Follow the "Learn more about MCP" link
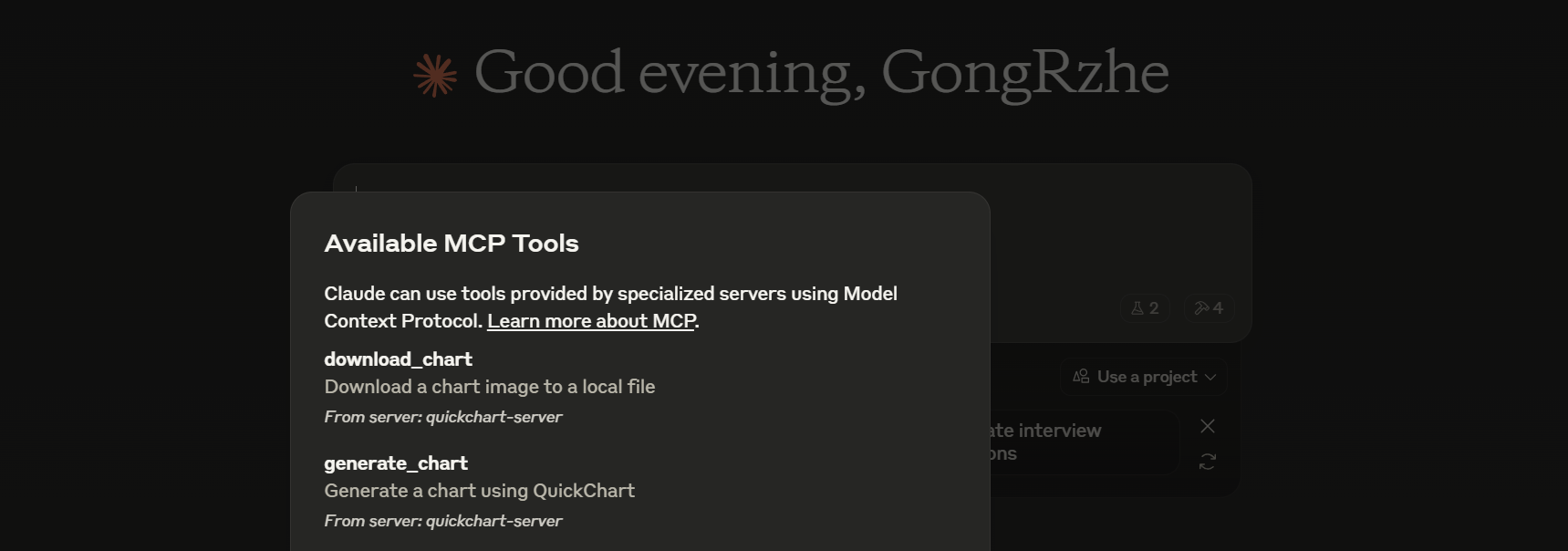The height and width of the screenshot is (551, 1568). (591, 321)
